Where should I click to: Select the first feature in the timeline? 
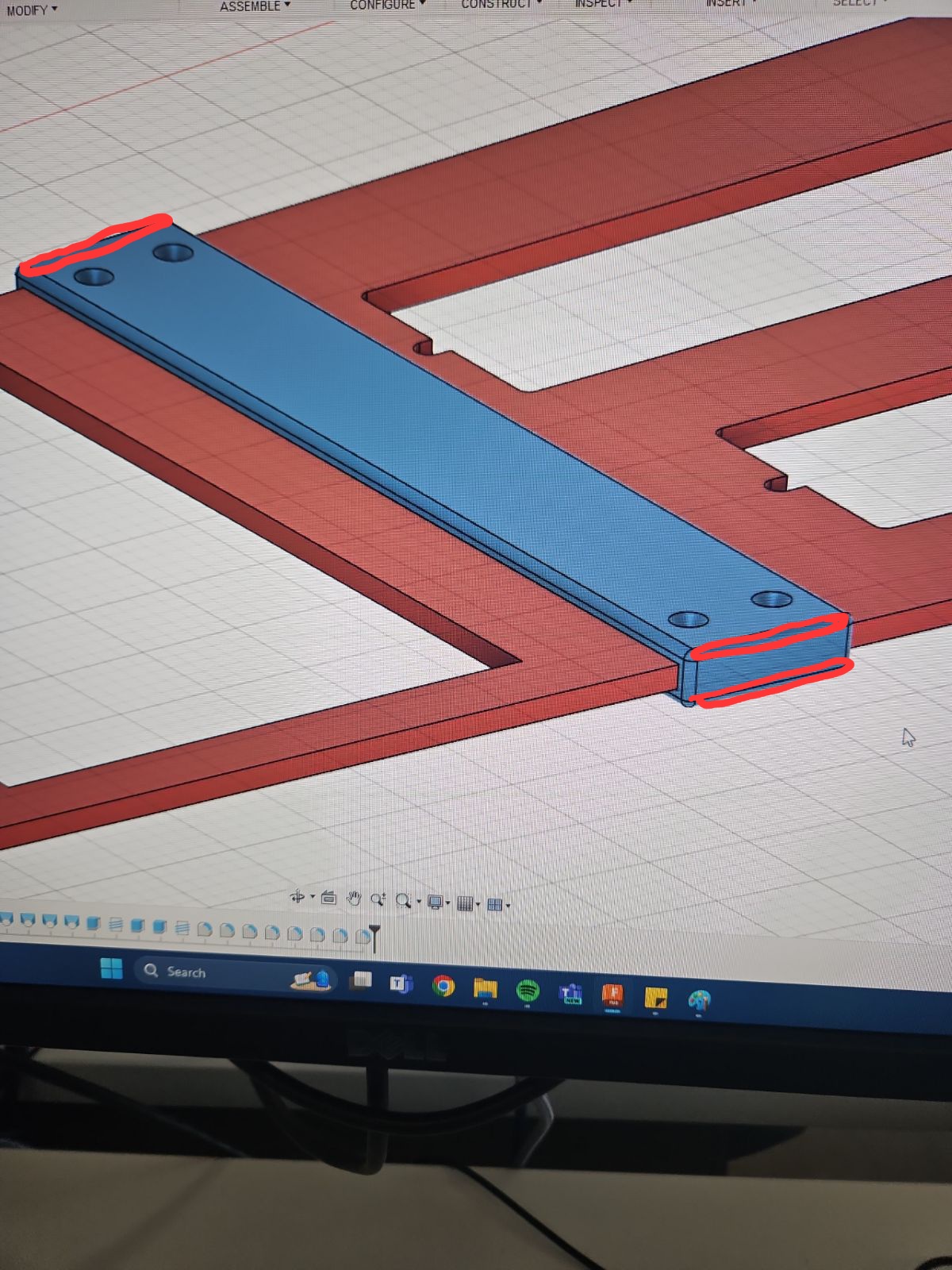pyautogui.click(x=6, y=921)
